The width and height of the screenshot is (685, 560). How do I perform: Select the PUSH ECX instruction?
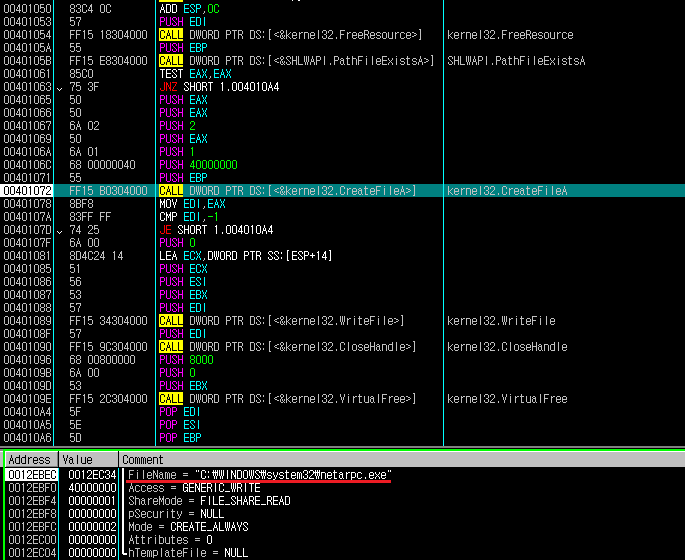point(183,269)
